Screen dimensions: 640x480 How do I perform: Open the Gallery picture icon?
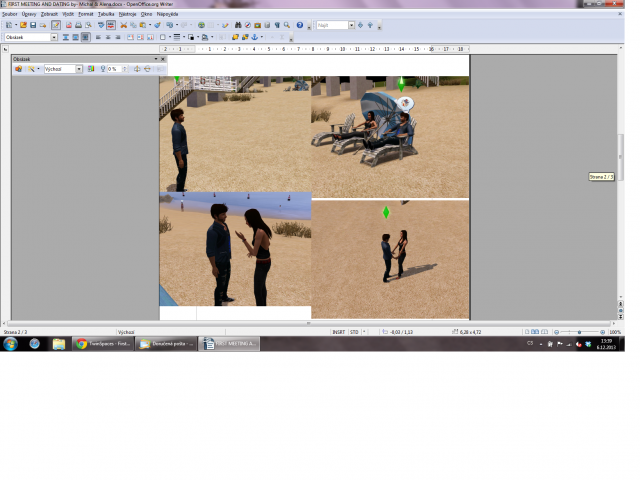point(258,25)
